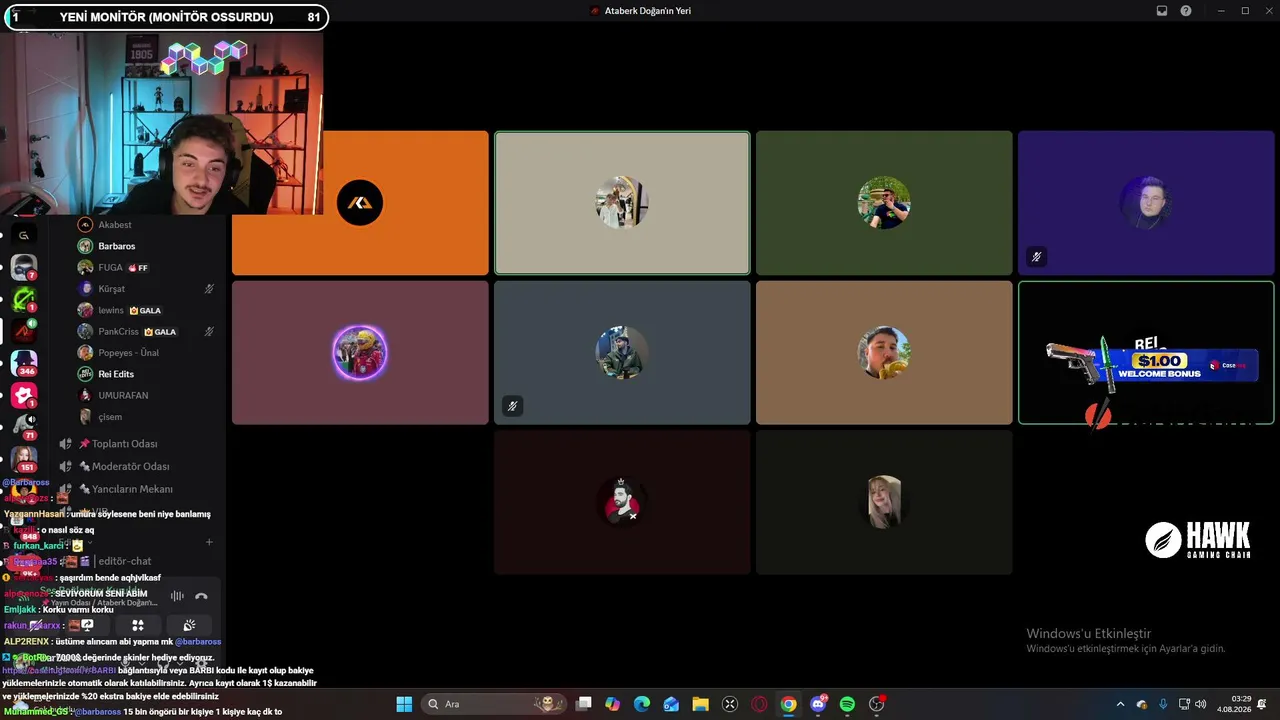Click the blonde avatar in the black tile
The image size is (1280, 720).
tap(884, 501)
